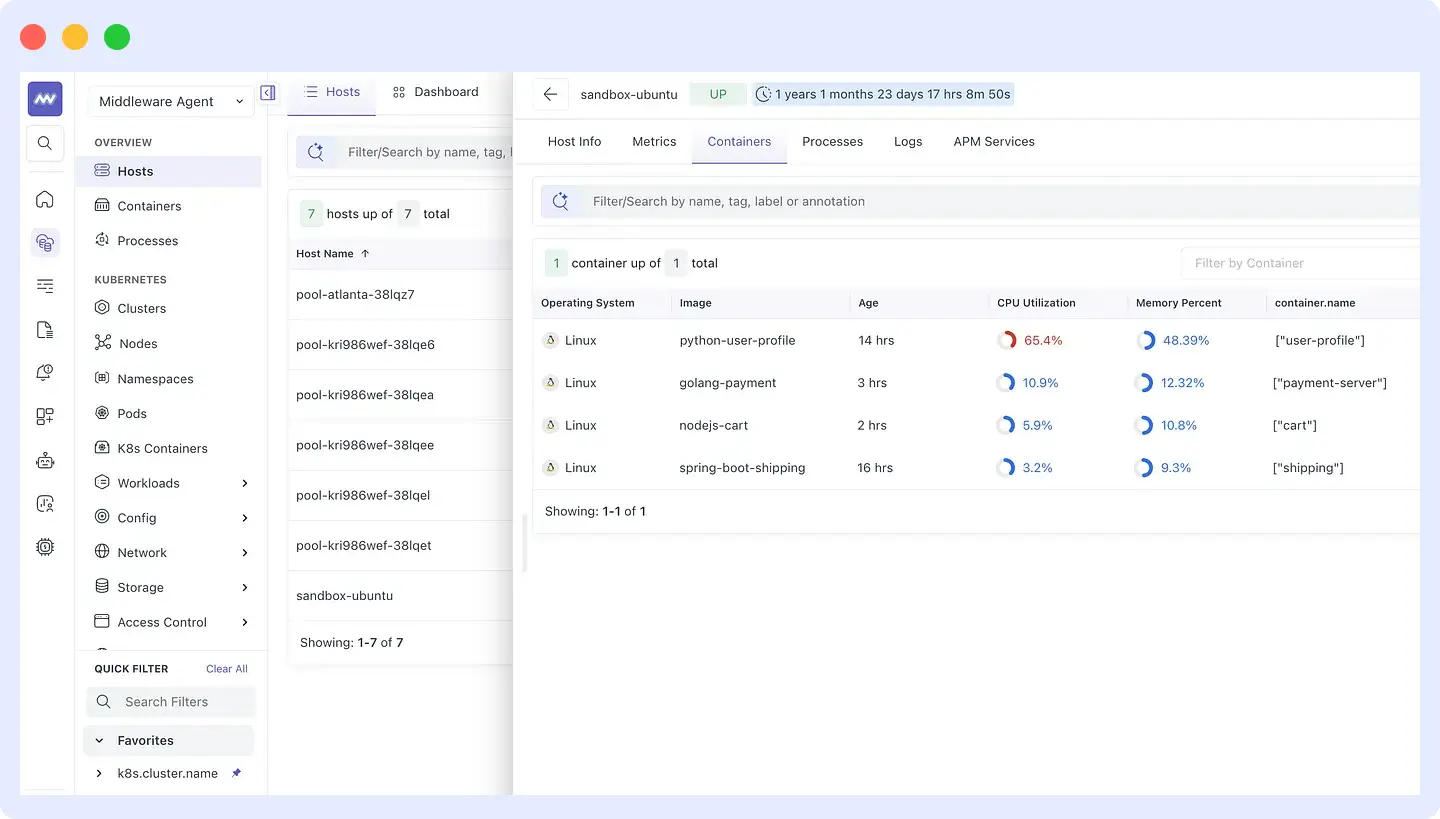The height and width of the screenshot is (819, 1440).
Task: Click the Pods icon in the sidebar
Action: (x=101, y=413)
